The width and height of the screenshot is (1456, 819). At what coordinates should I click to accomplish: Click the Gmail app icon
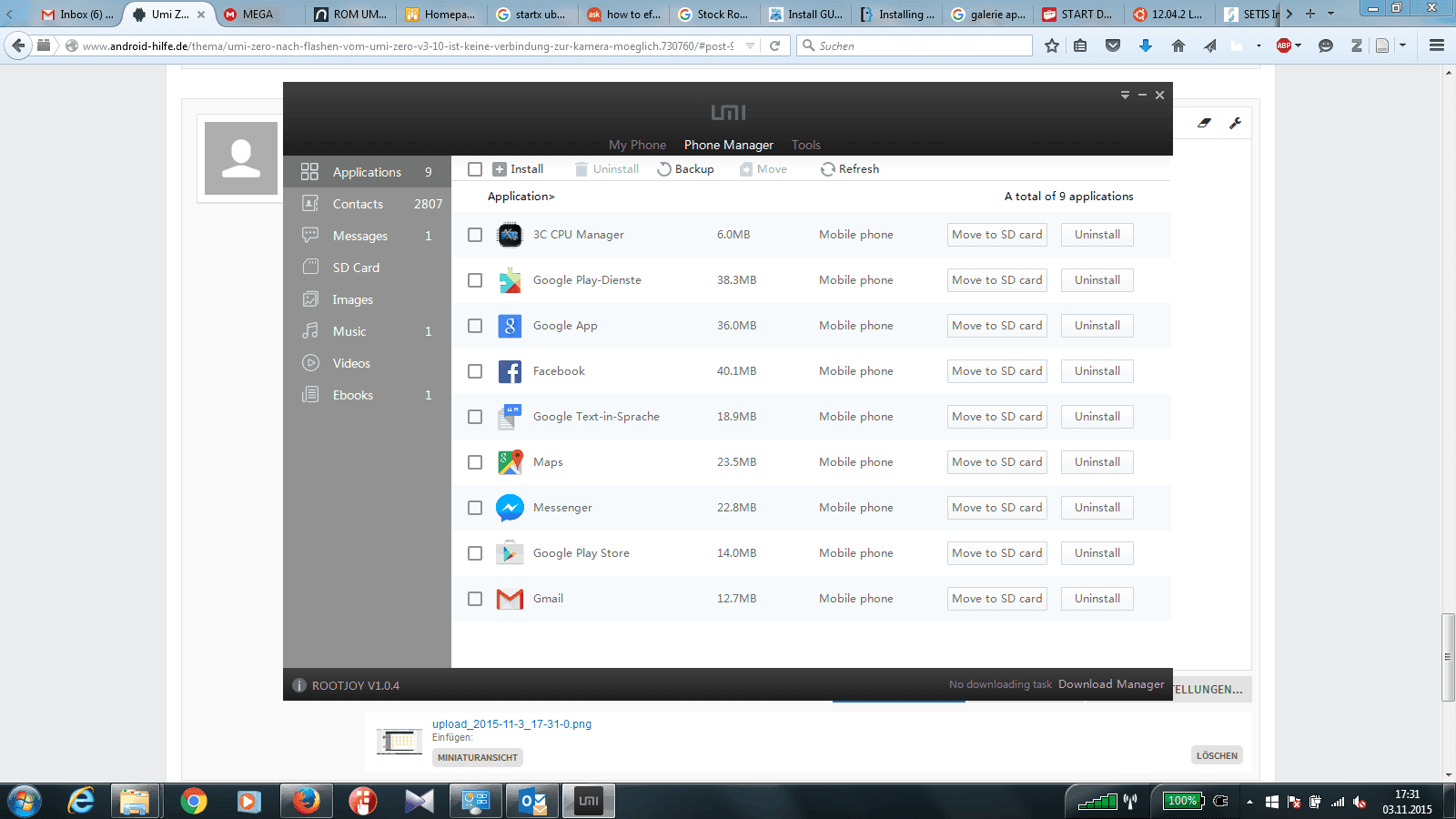coord(510,599)
